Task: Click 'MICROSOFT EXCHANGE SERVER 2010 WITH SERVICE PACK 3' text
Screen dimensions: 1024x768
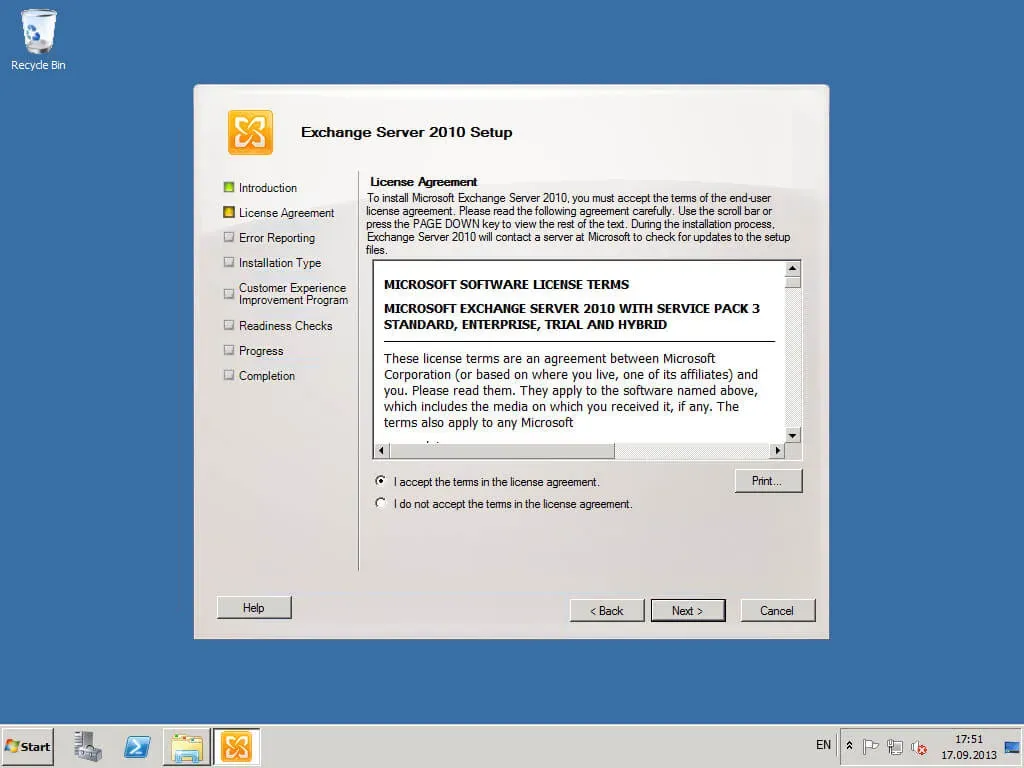Action: point(571,308)
